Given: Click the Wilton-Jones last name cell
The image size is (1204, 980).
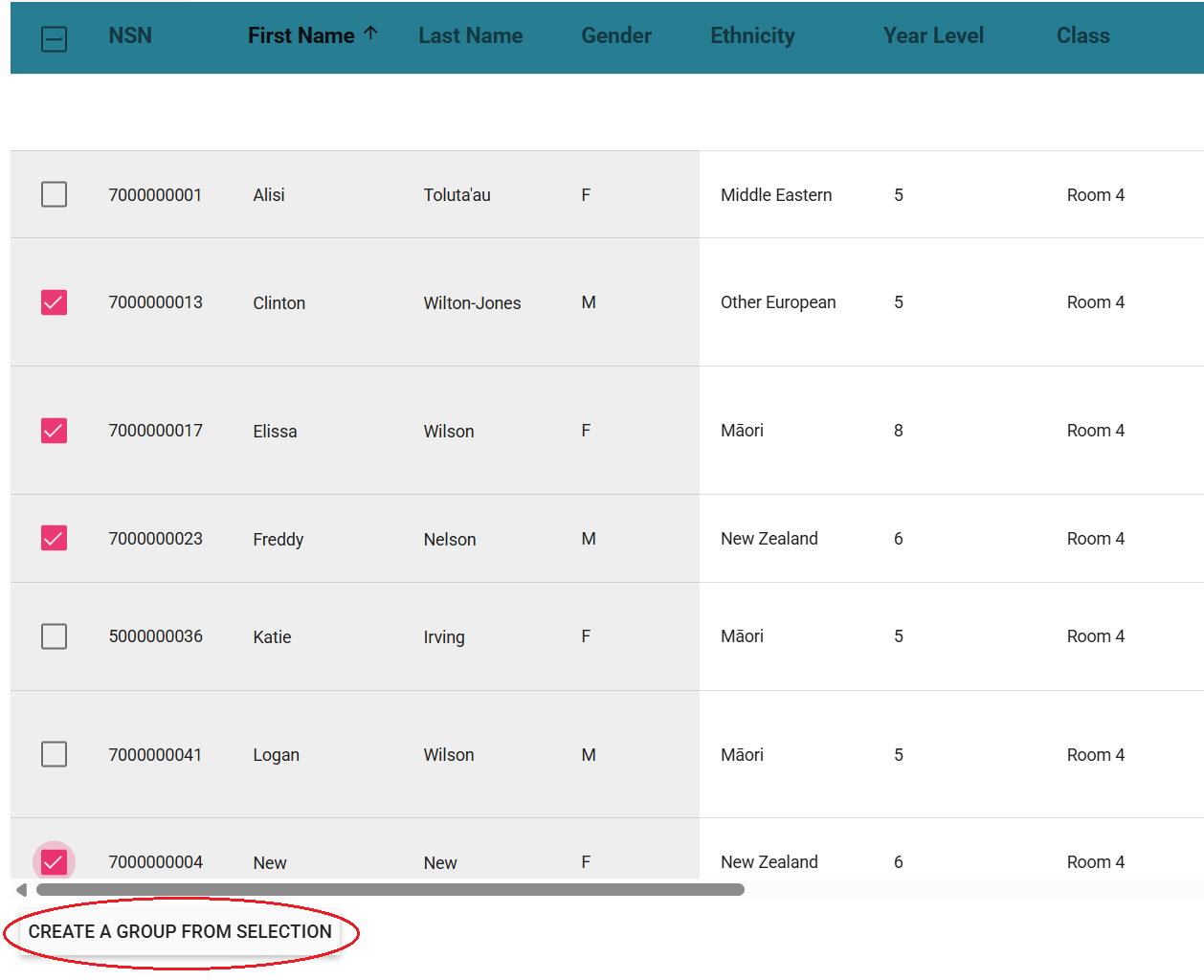Looking at the screenshot, I should coord(472,303).
